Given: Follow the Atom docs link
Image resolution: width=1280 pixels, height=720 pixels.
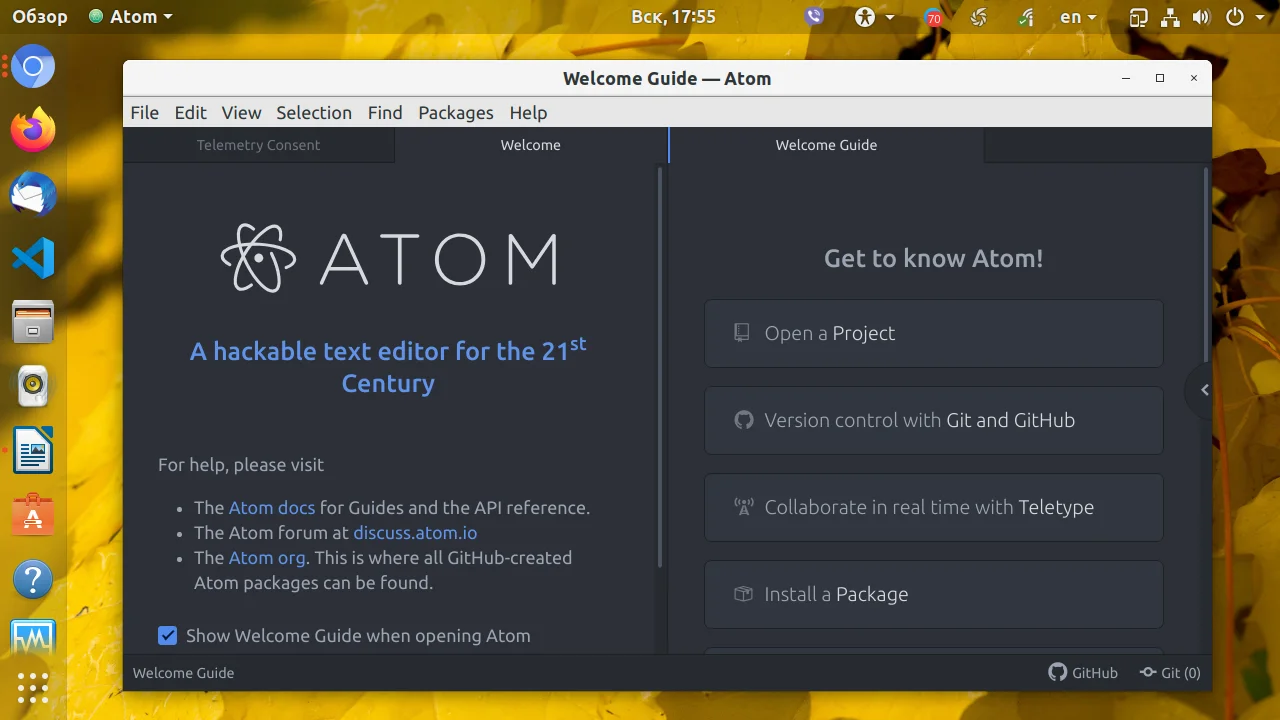Looking at the screenshot, I should [x=271, y=508].
